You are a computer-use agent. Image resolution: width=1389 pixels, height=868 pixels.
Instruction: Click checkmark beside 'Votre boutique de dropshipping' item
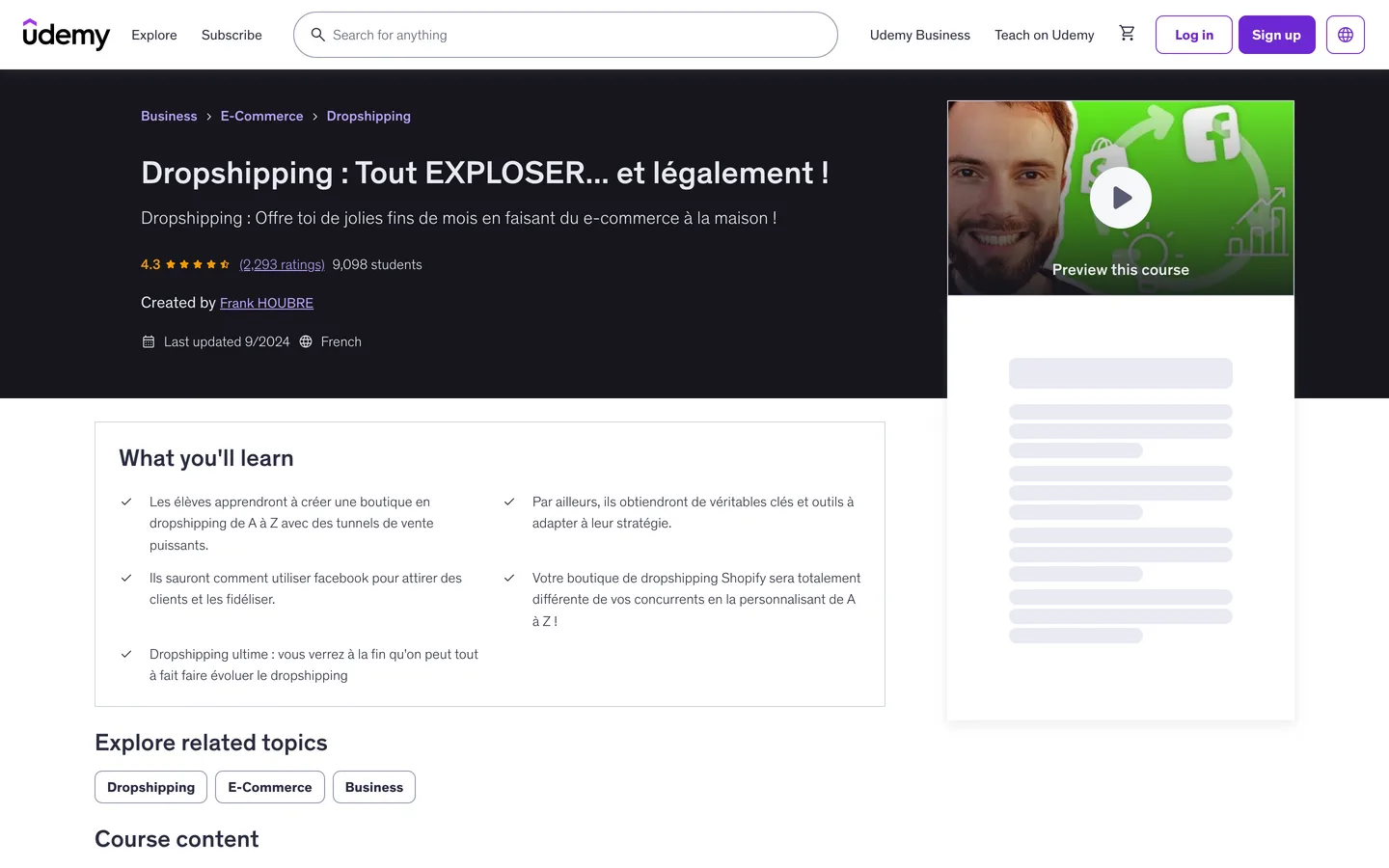click(509, 578)
